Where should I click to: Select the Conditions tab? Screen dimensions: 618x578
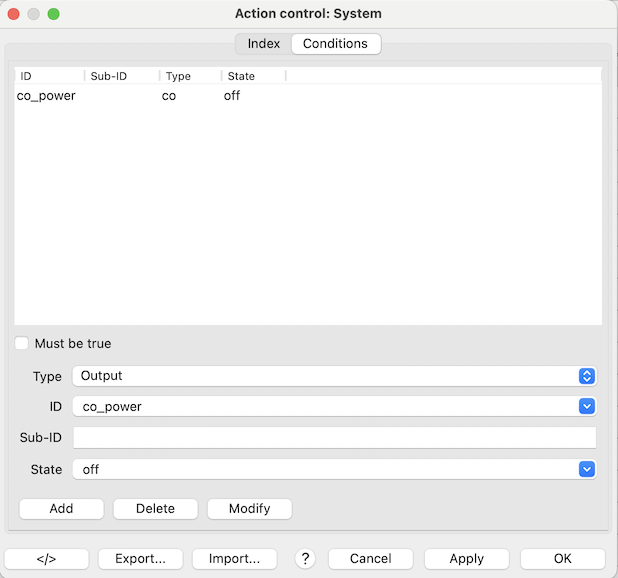click(x=336, y=44)
